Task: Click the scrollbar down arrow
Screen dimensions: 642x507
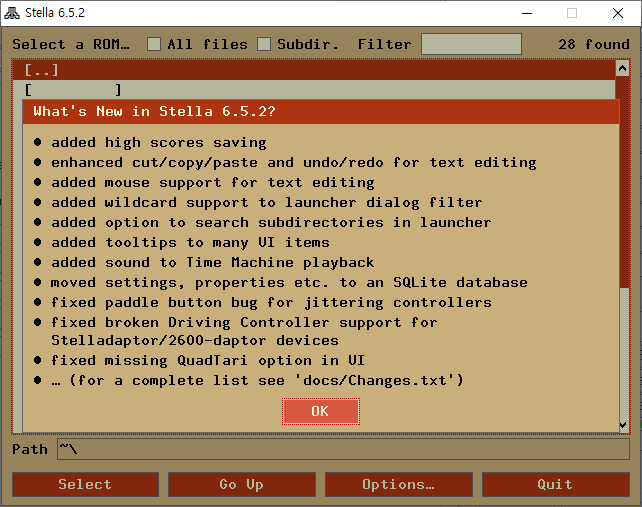Action: tap(623, 425)
